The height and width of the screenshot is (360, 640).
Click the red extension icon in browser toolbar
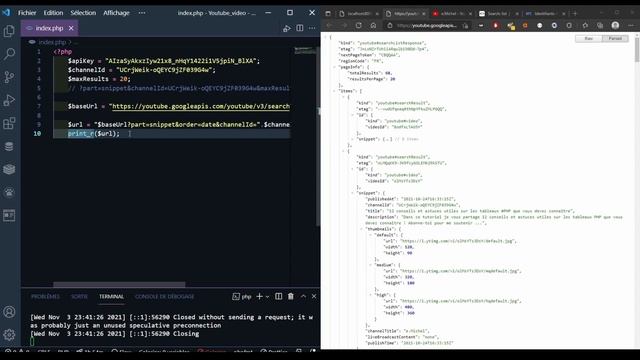(x=496, y=25)
